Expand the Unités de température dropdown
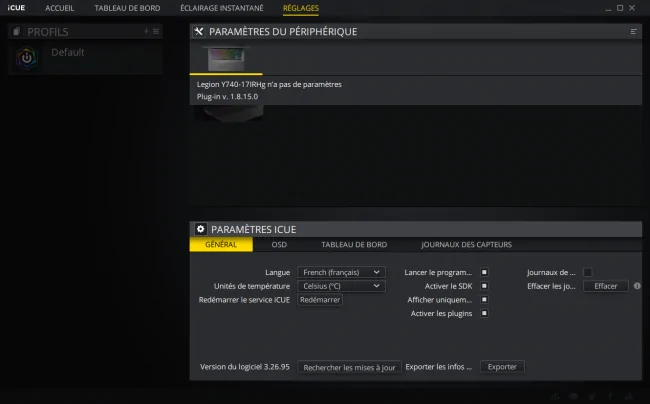The height and width of the screenshot is (404, 650). [341, 286]
